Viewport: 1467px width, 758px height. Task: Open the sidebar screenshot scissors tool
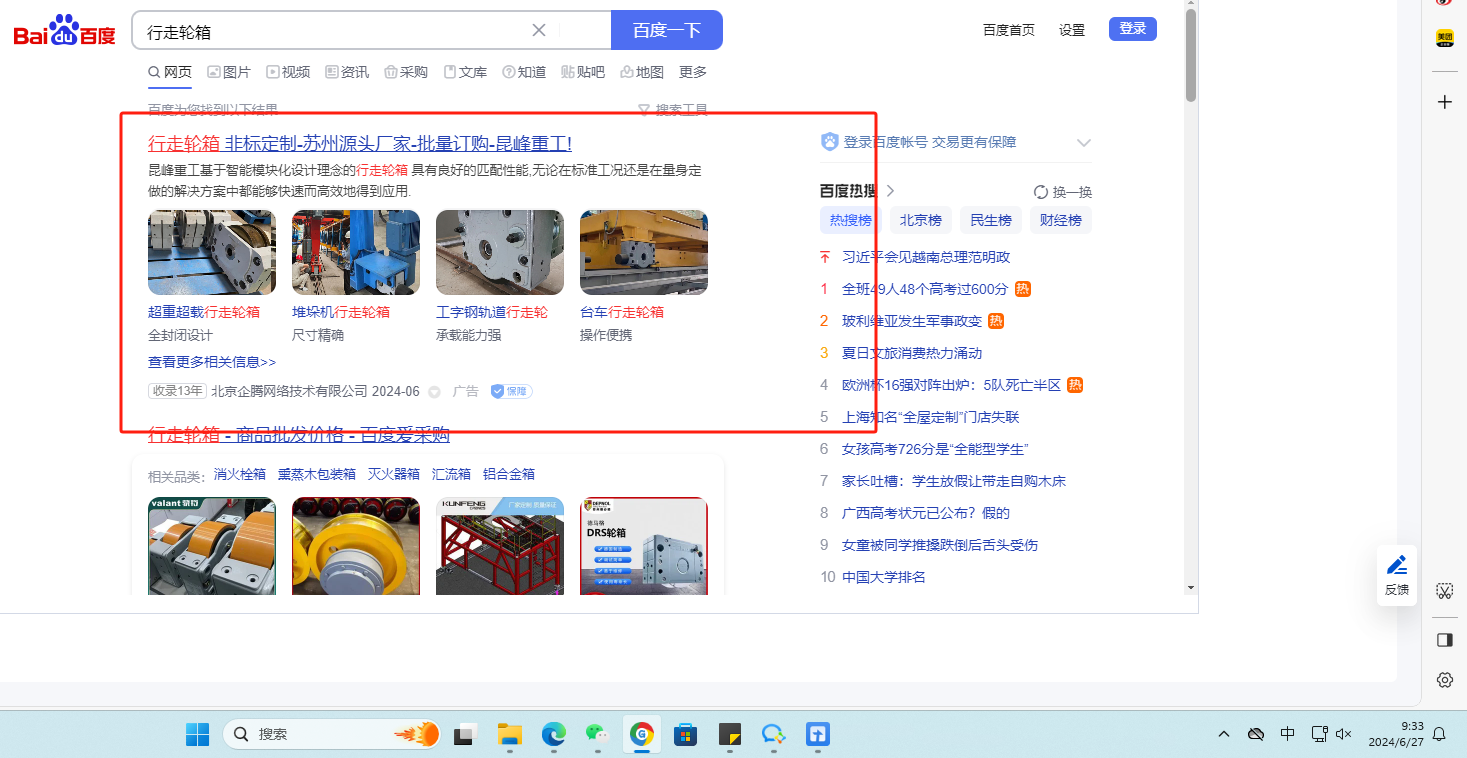(x=1444, y=591)
